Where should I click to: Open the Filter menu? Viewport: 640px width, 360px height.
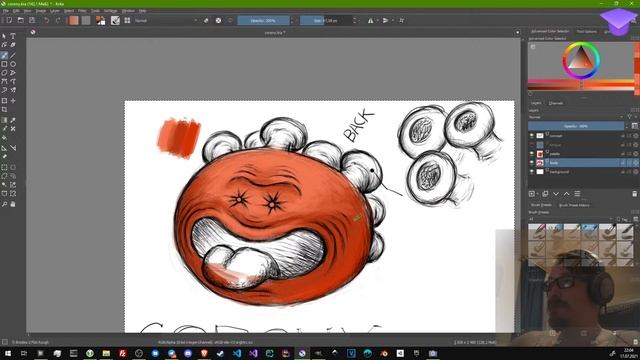point(82,11)
